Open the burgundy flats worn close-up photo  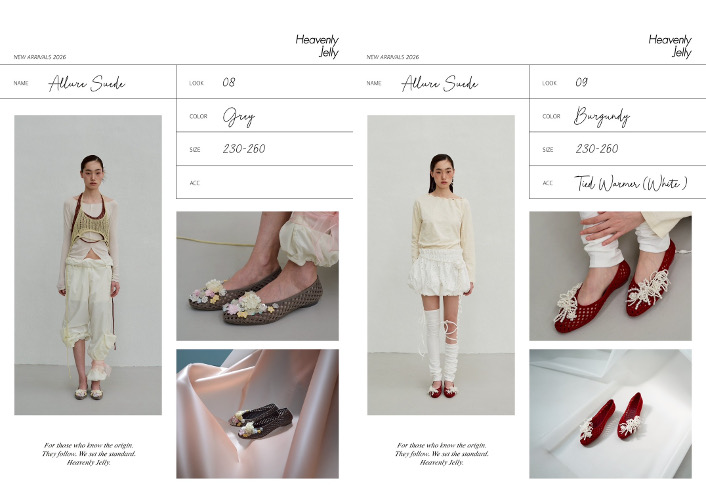point(611,276)
